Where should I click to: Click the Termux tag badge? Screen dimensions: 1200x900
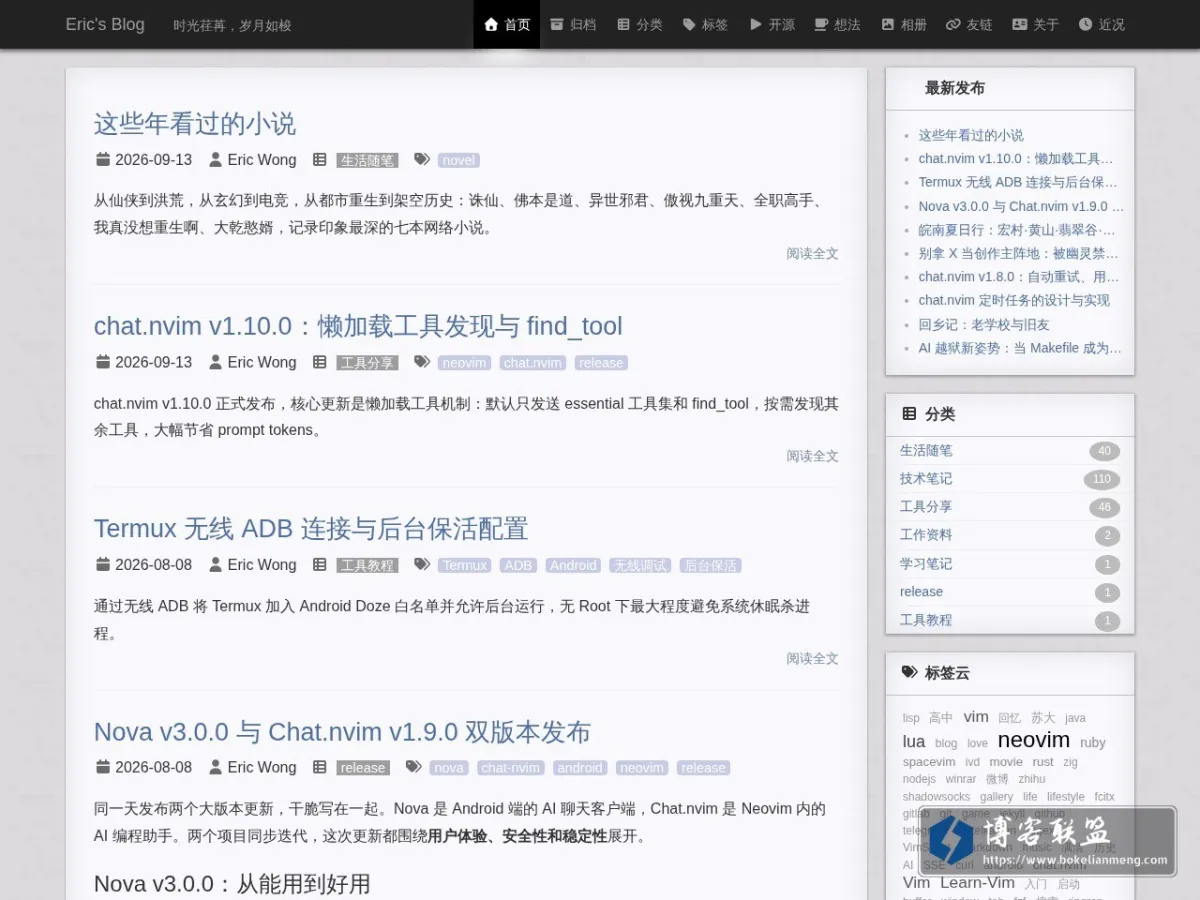coord(465,565)
